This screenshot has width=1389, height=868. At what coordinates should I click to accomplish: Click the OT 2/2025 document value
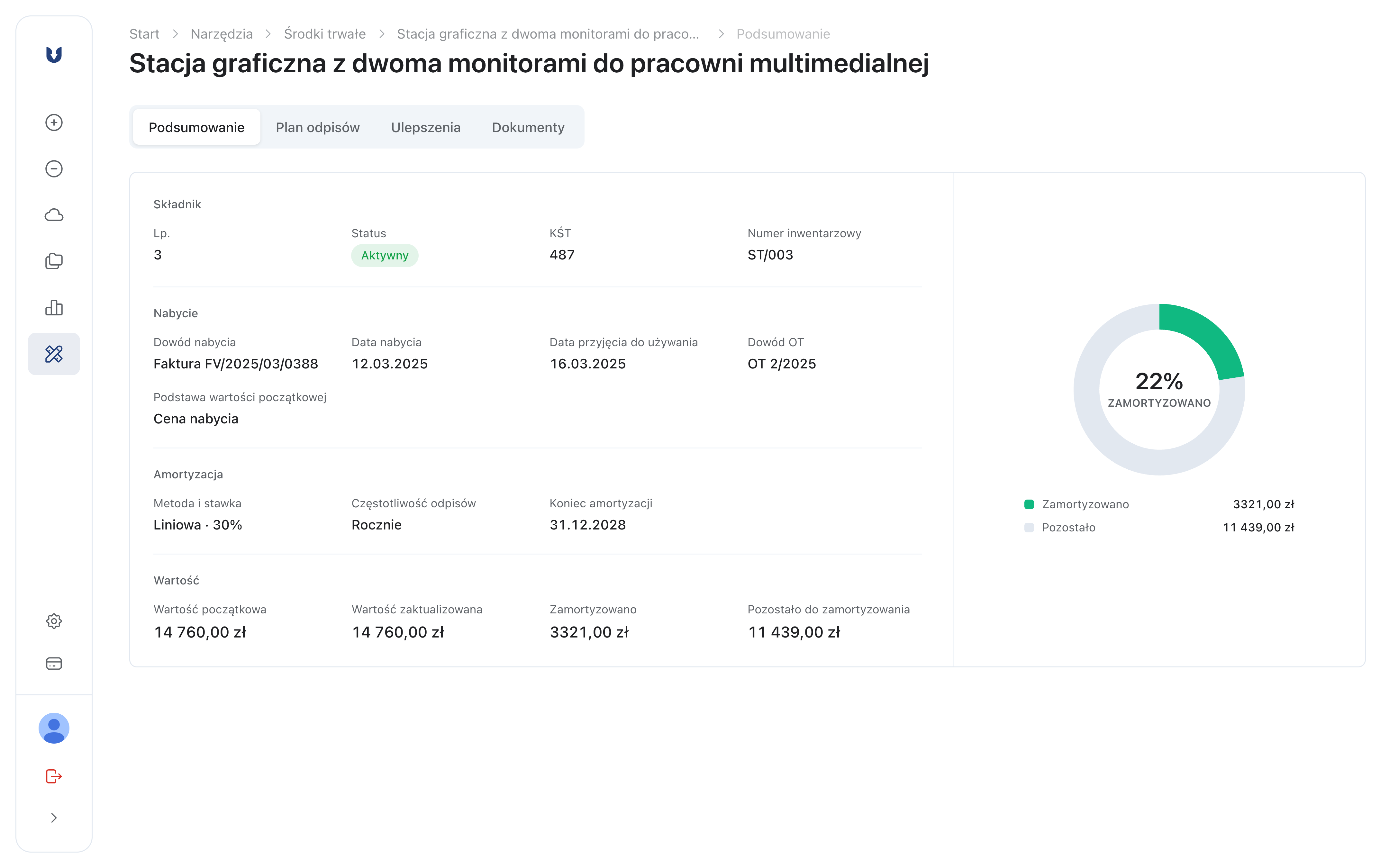(x=782, y=364)
